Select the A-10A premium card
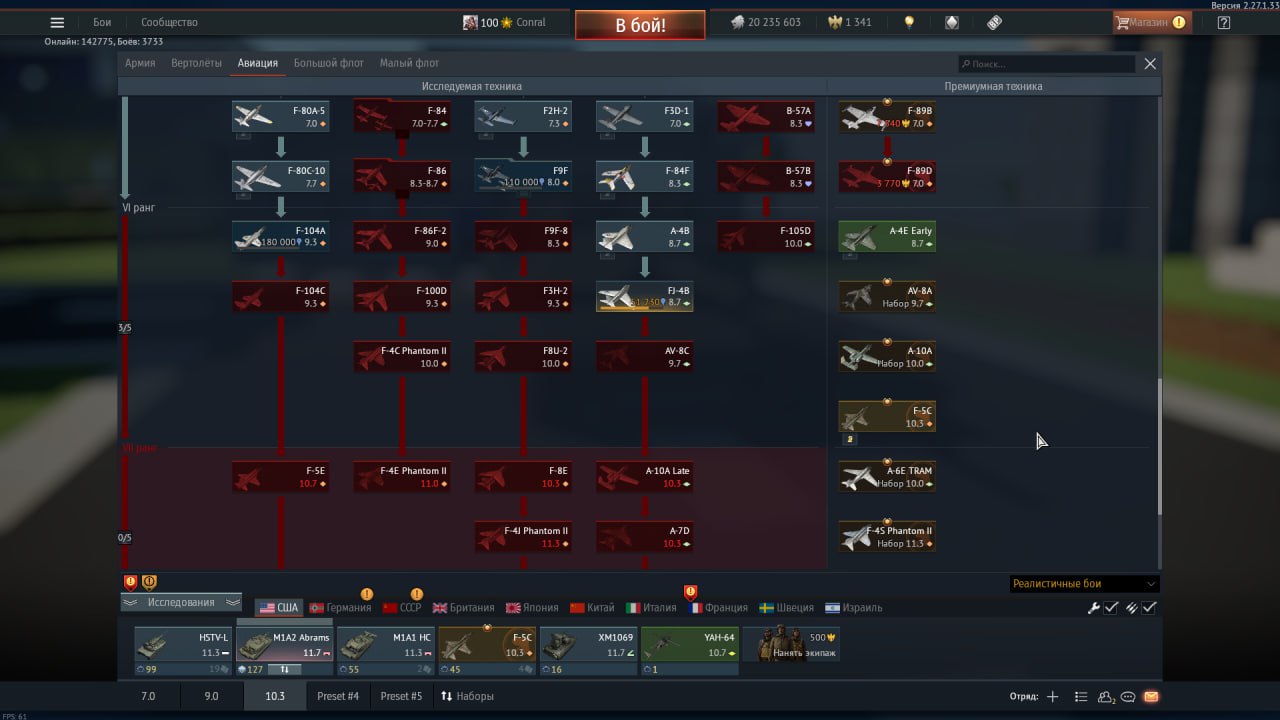The height and width of the screenshot is (720, 1280). pyautogui.click(x=887, y=357)
